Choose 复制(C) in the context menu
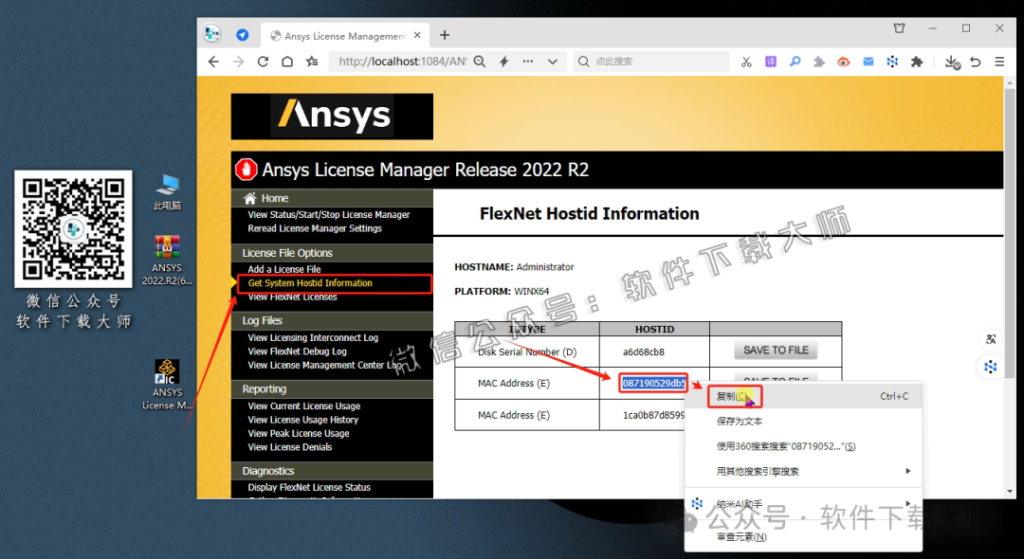 click(803, 396)
